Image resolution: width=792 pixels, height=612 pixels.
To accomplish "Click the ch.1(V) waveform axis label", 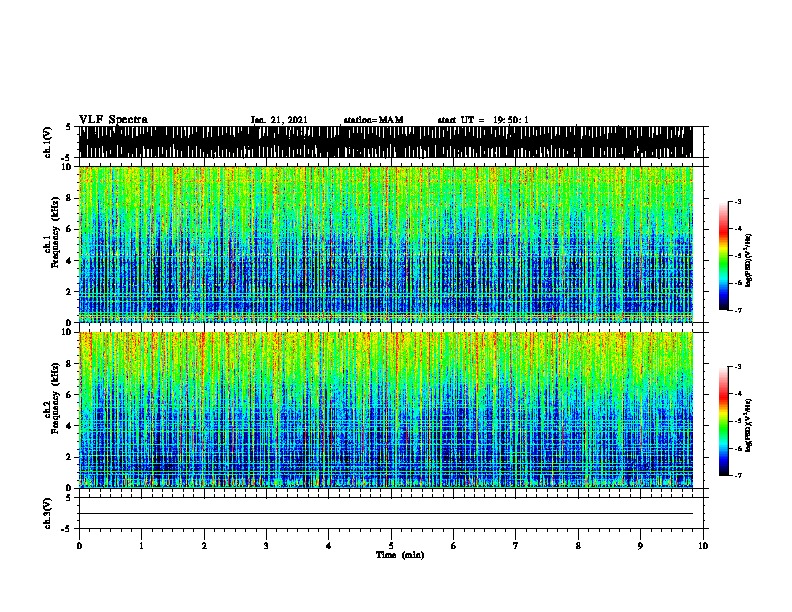I will [47, 142].
